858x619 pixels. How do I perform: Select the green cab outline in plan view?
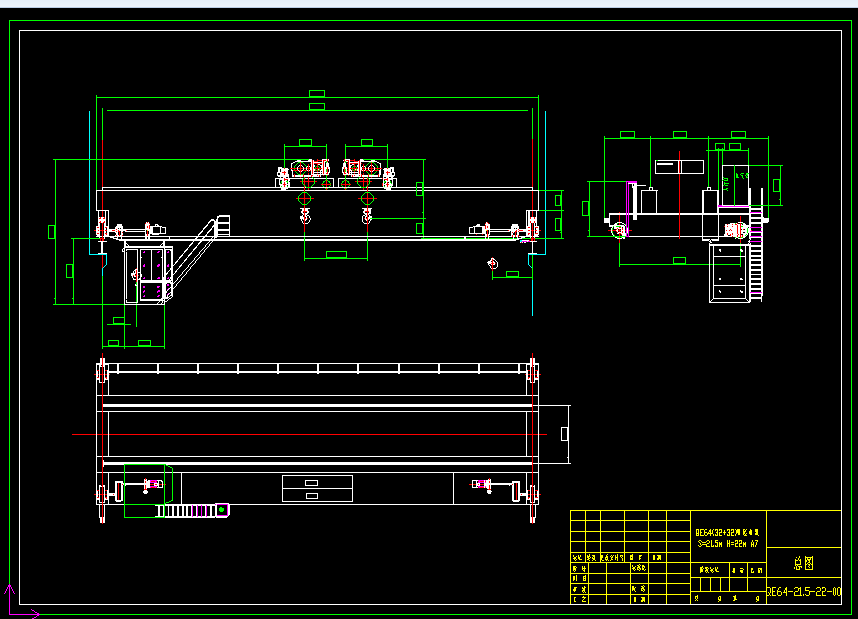(148, 490)
